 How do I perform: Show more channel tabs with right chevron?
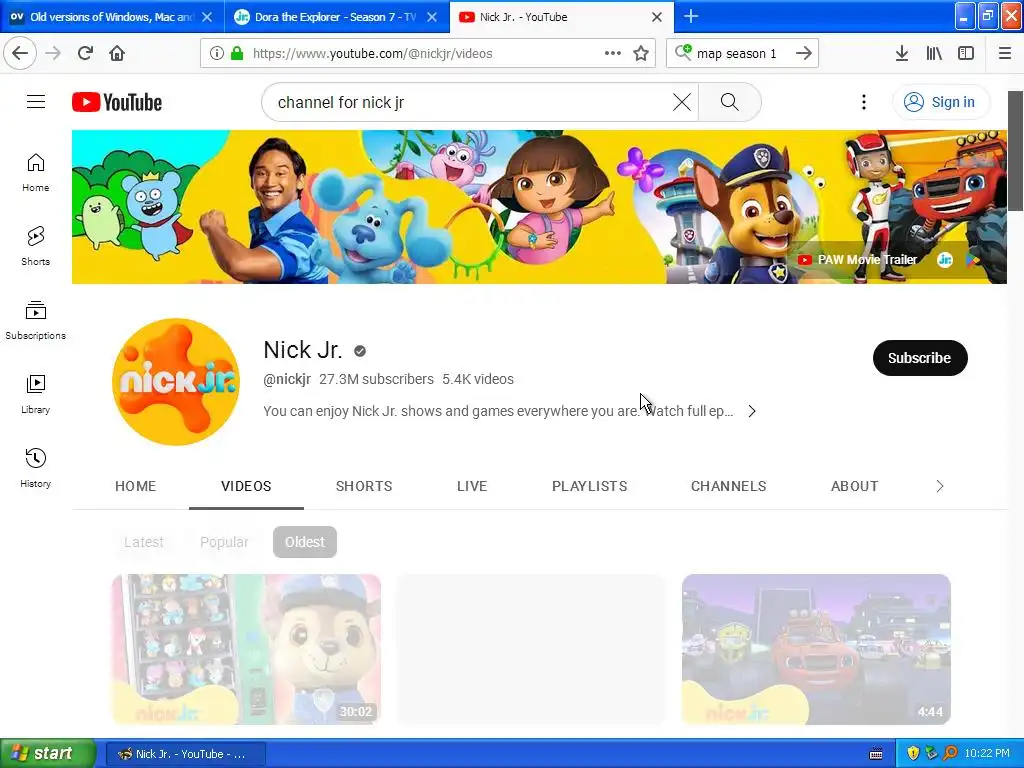(x=940, y=486)
